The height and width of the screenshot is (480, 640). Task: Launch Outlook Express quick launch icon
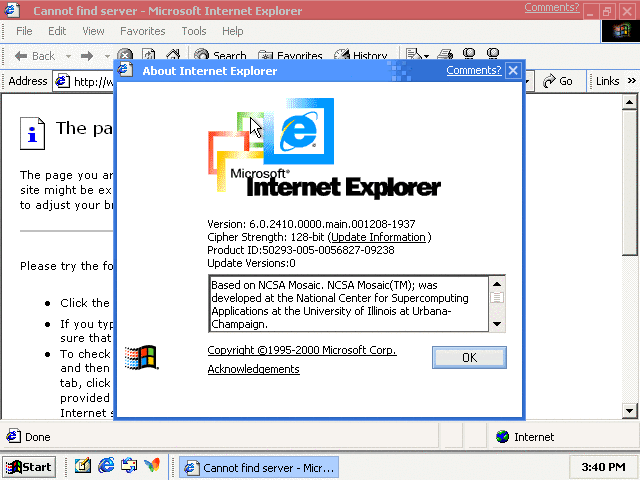coord(129,465)
